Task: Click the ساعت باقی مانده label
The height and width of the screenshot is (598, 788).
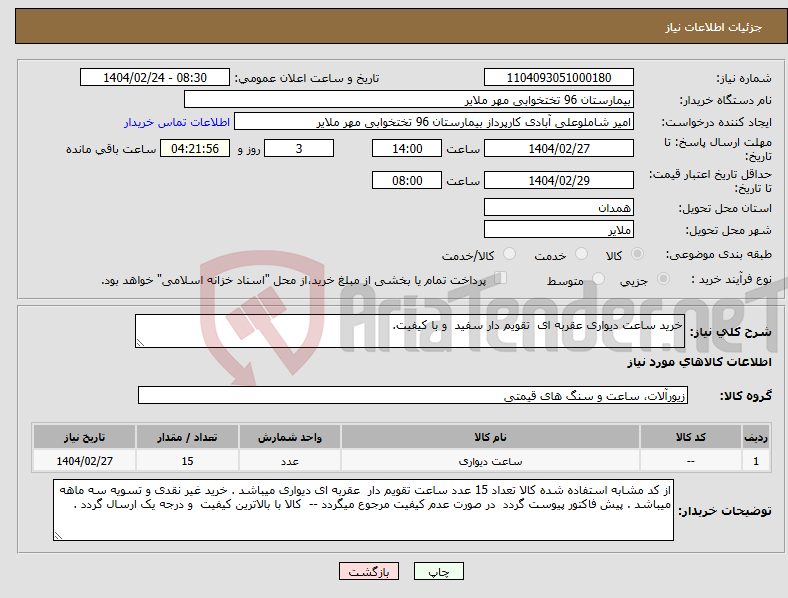Action: tap(111, 149)
